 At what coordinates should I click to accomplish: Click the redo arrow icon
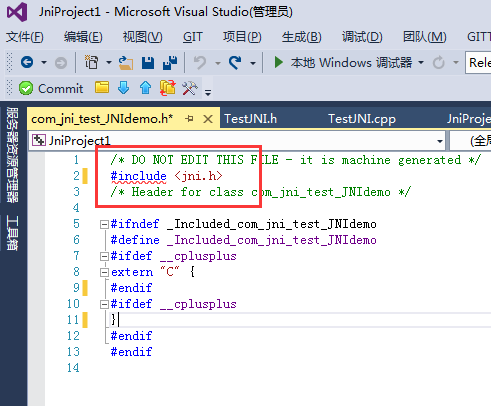point(235,62)
